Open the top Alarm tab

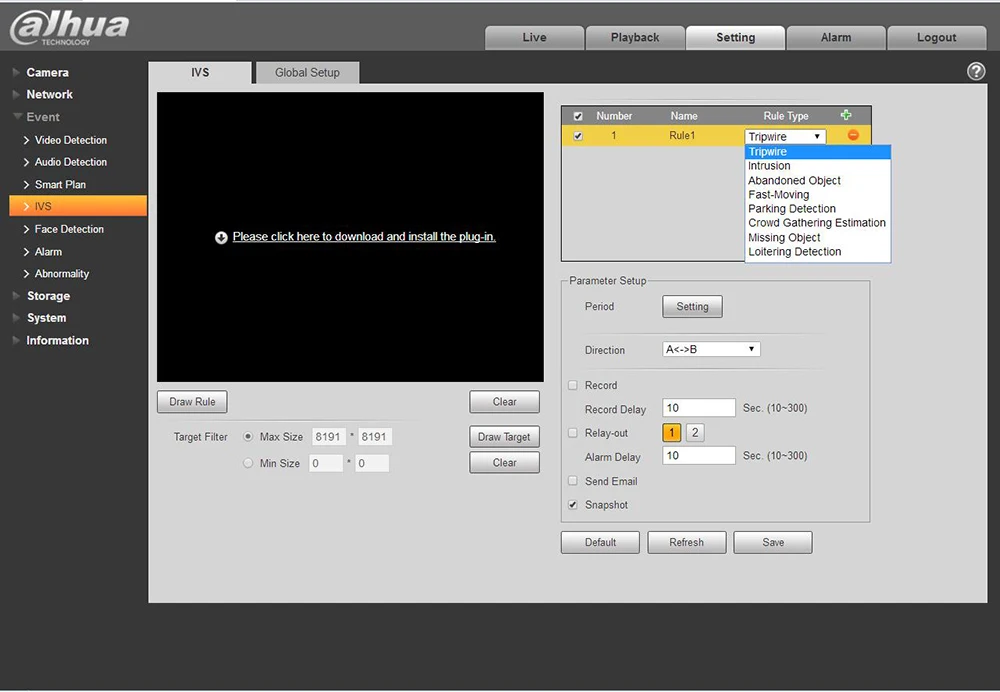tap(836, 38)
